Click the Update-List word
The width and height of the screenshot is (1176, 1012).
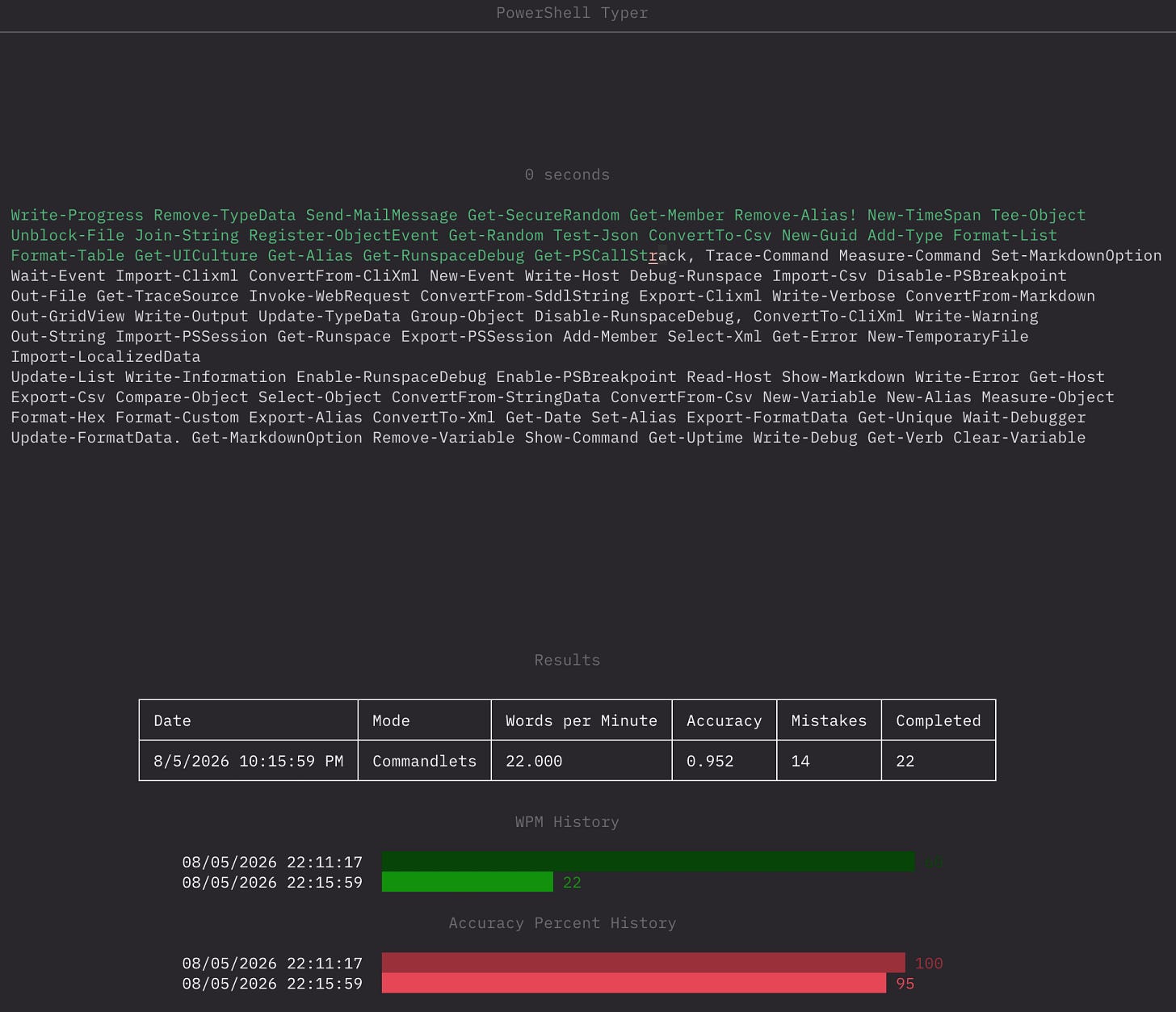63,377
